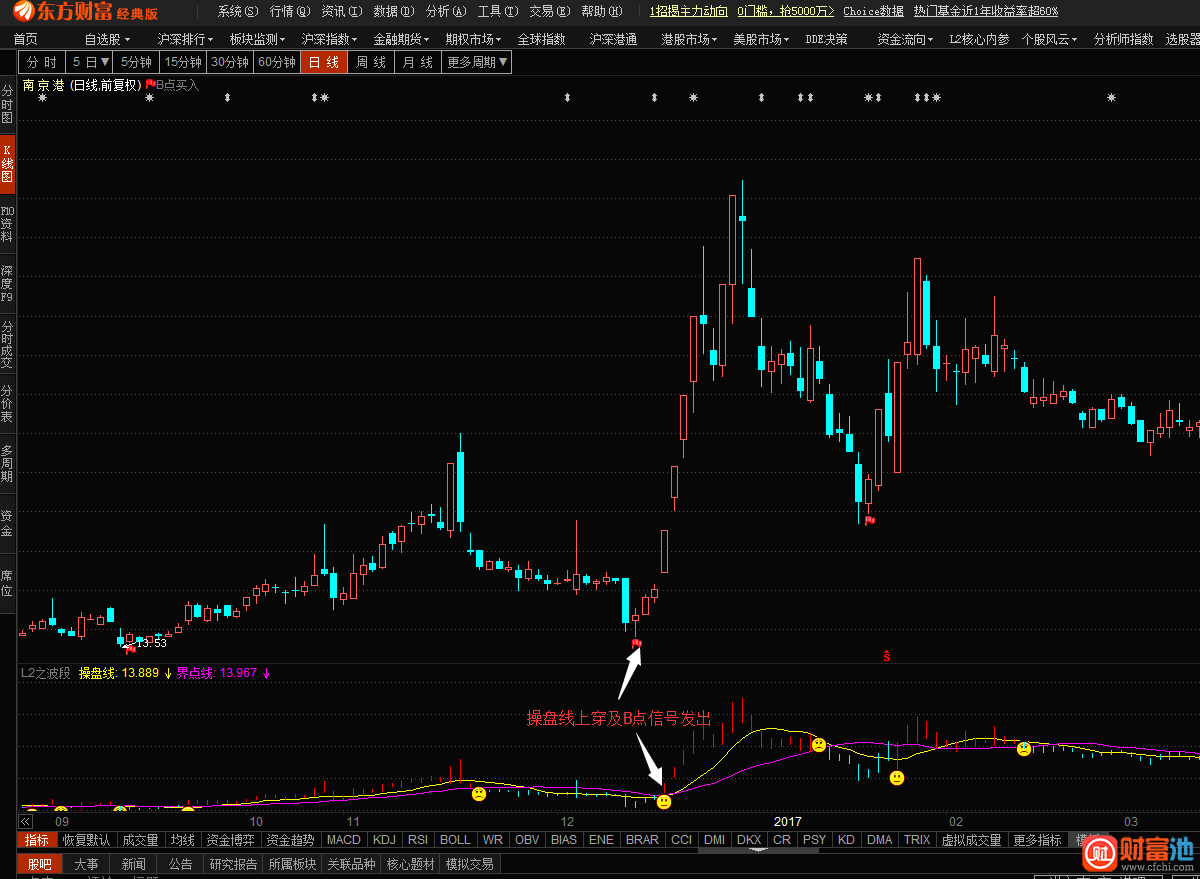Click the 恢复默认 button
The image size is (1200, 879).
pos(87,840)
